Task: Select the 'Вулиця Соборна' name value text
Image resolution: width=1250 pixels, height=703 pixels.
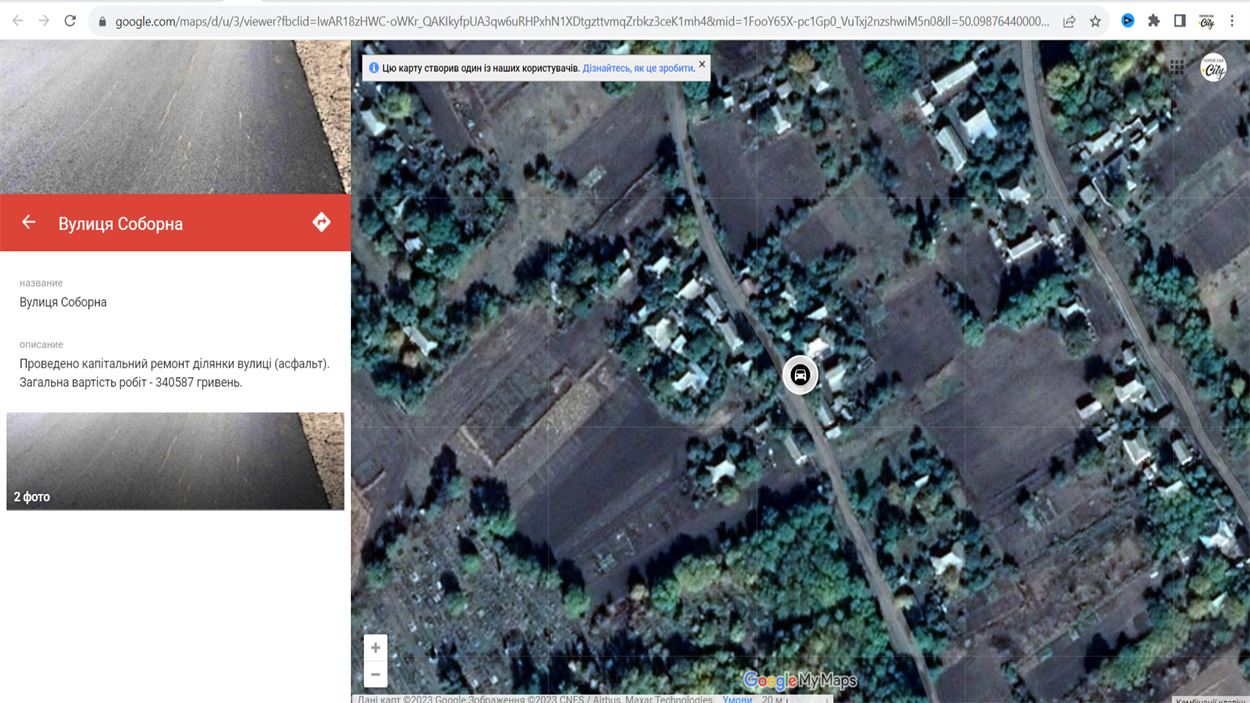Action: (63, 302)
